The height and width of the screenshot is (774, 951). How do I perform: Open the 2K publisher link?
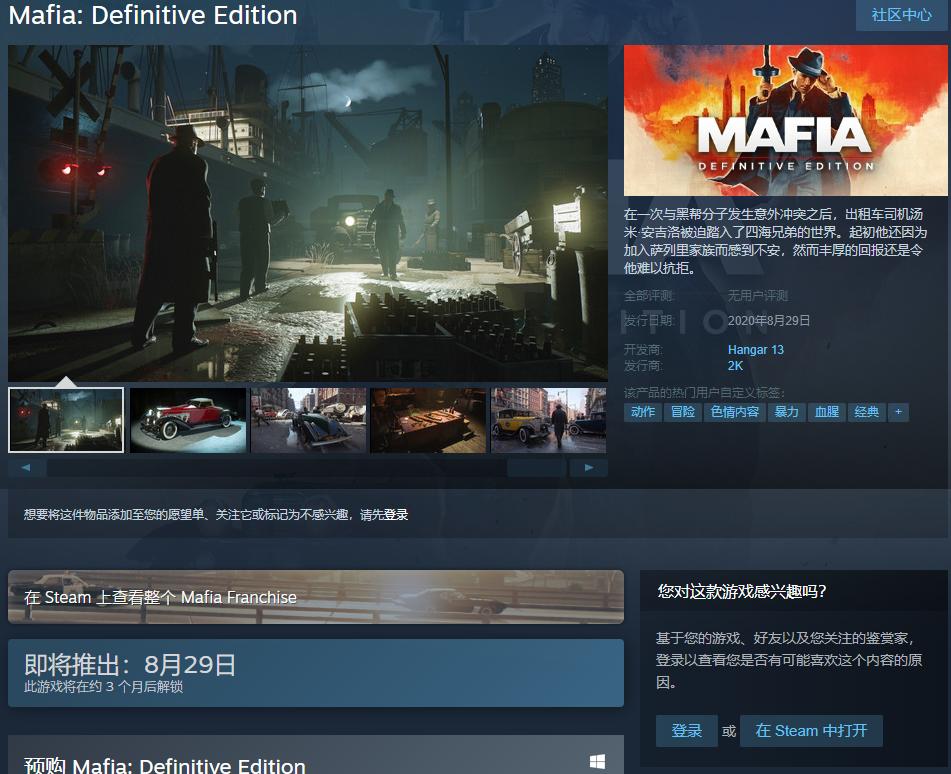pyautogui.click(x=735, y=366)
